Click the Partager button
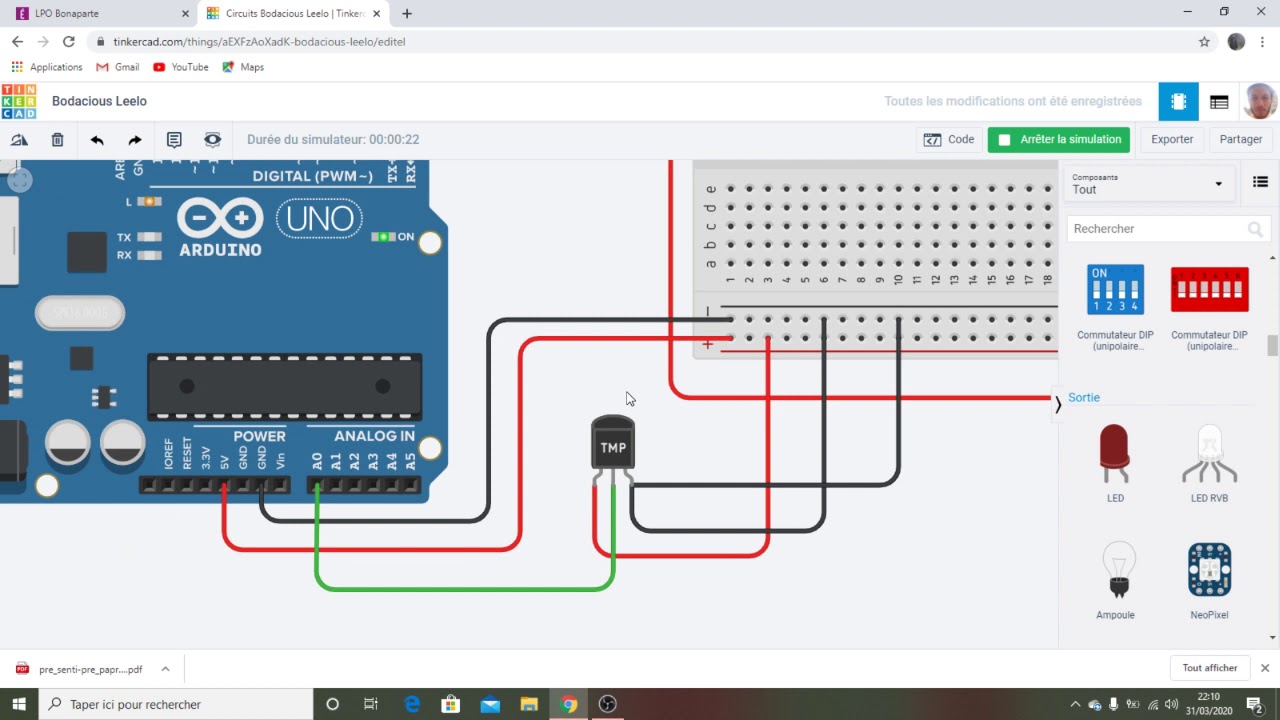 click(1241, 140)
